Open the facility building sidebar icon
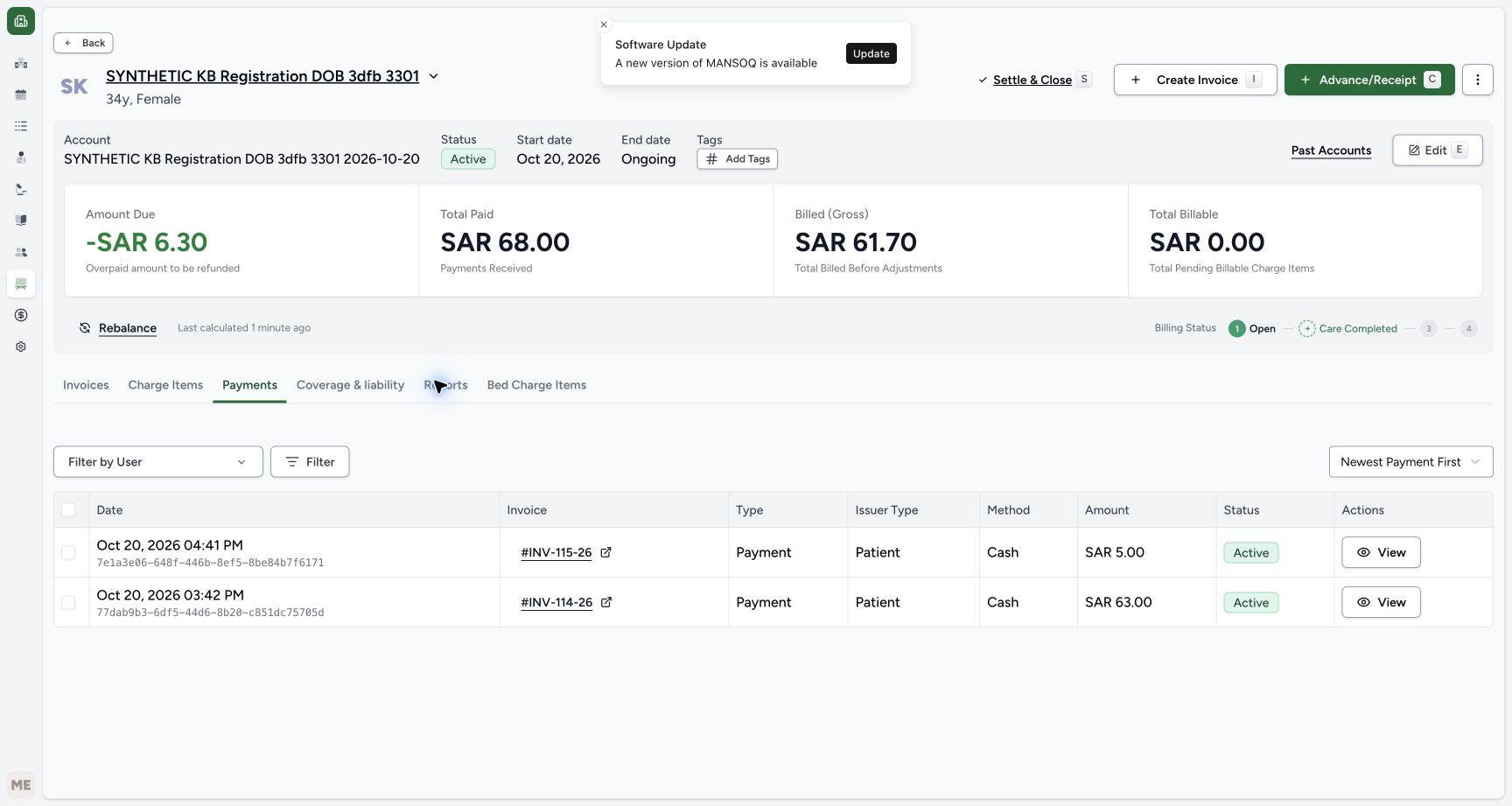Image resolution: width=1512 pixels, height=806 pixels. [x=21, y=63]
